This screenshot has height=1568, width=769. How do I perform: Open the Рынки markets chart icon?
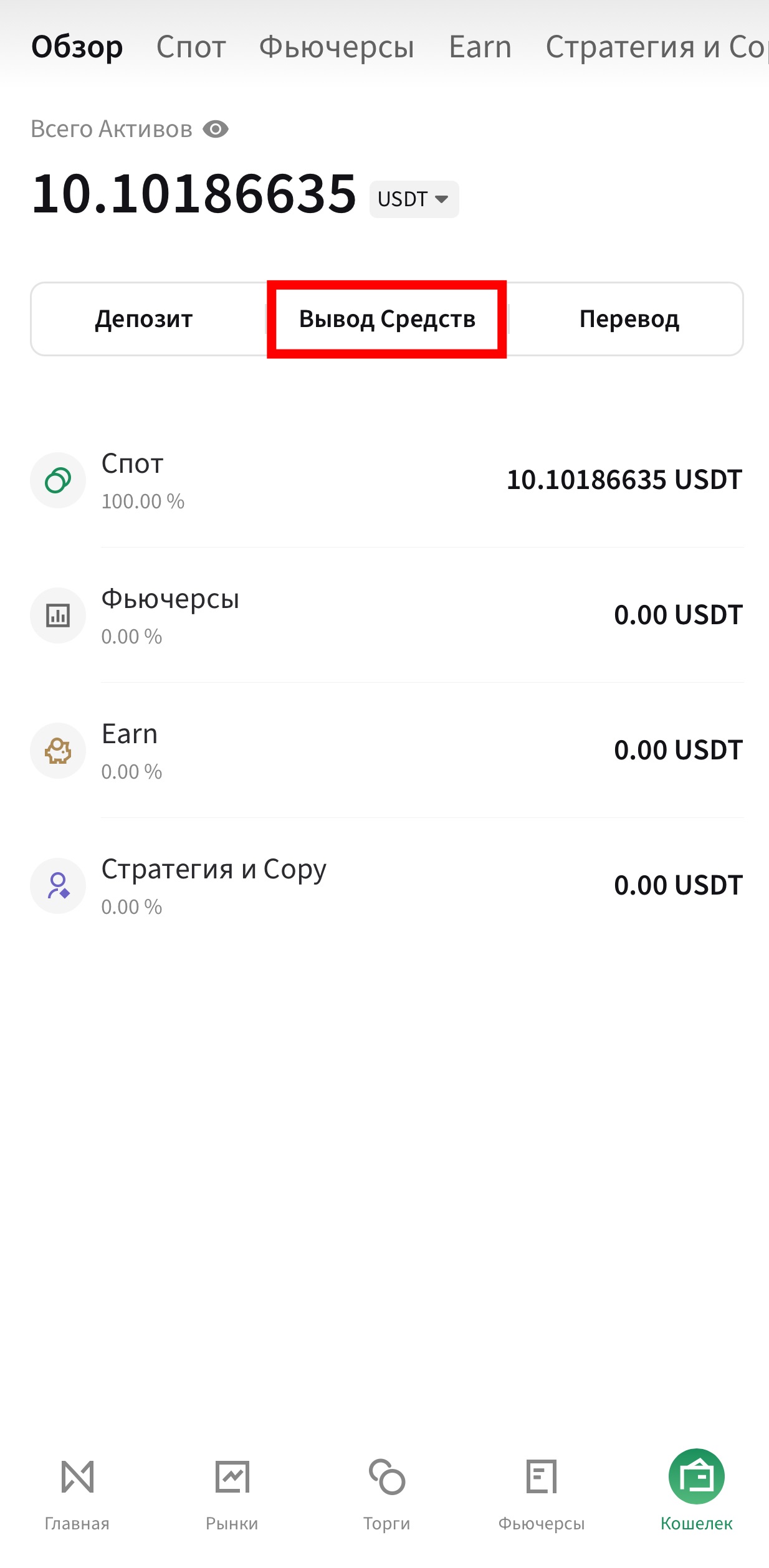click(232, 1477)
